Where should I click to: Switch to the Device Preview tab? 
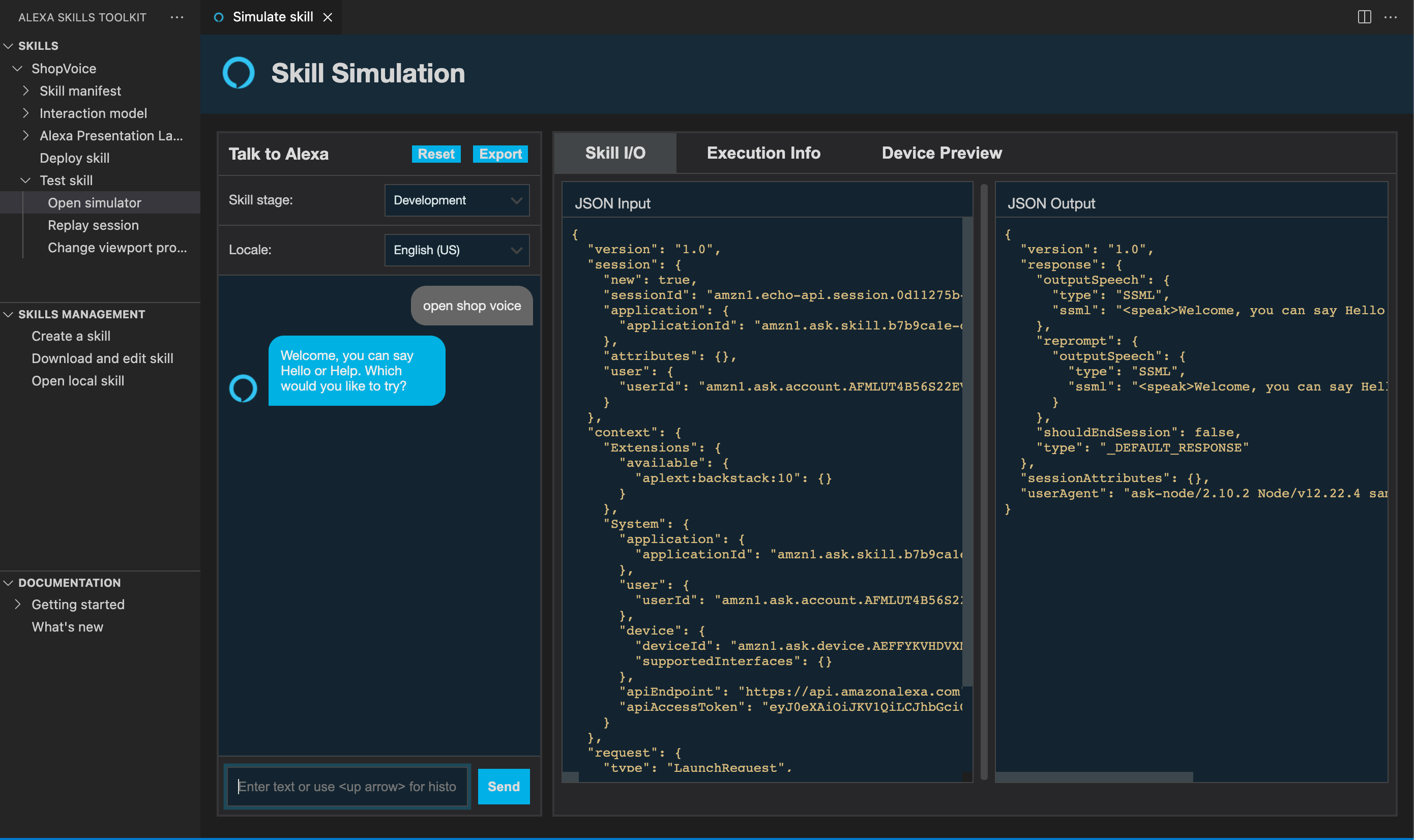tap(941, 153)
